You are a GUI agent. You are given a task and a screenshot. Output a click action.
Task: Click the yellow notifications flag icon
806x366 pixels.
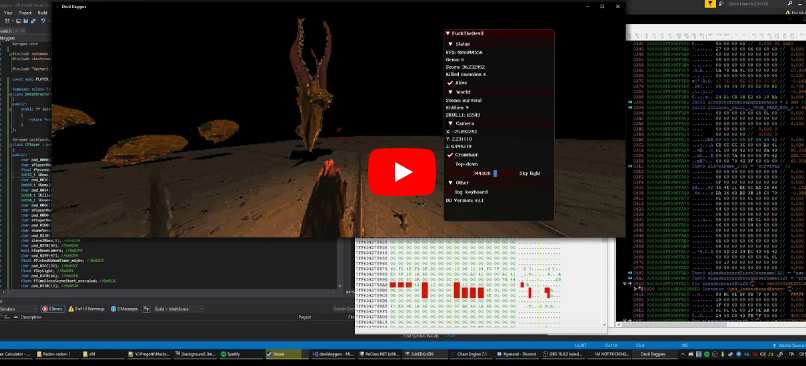pyautogui.click(x=709, y=4)
